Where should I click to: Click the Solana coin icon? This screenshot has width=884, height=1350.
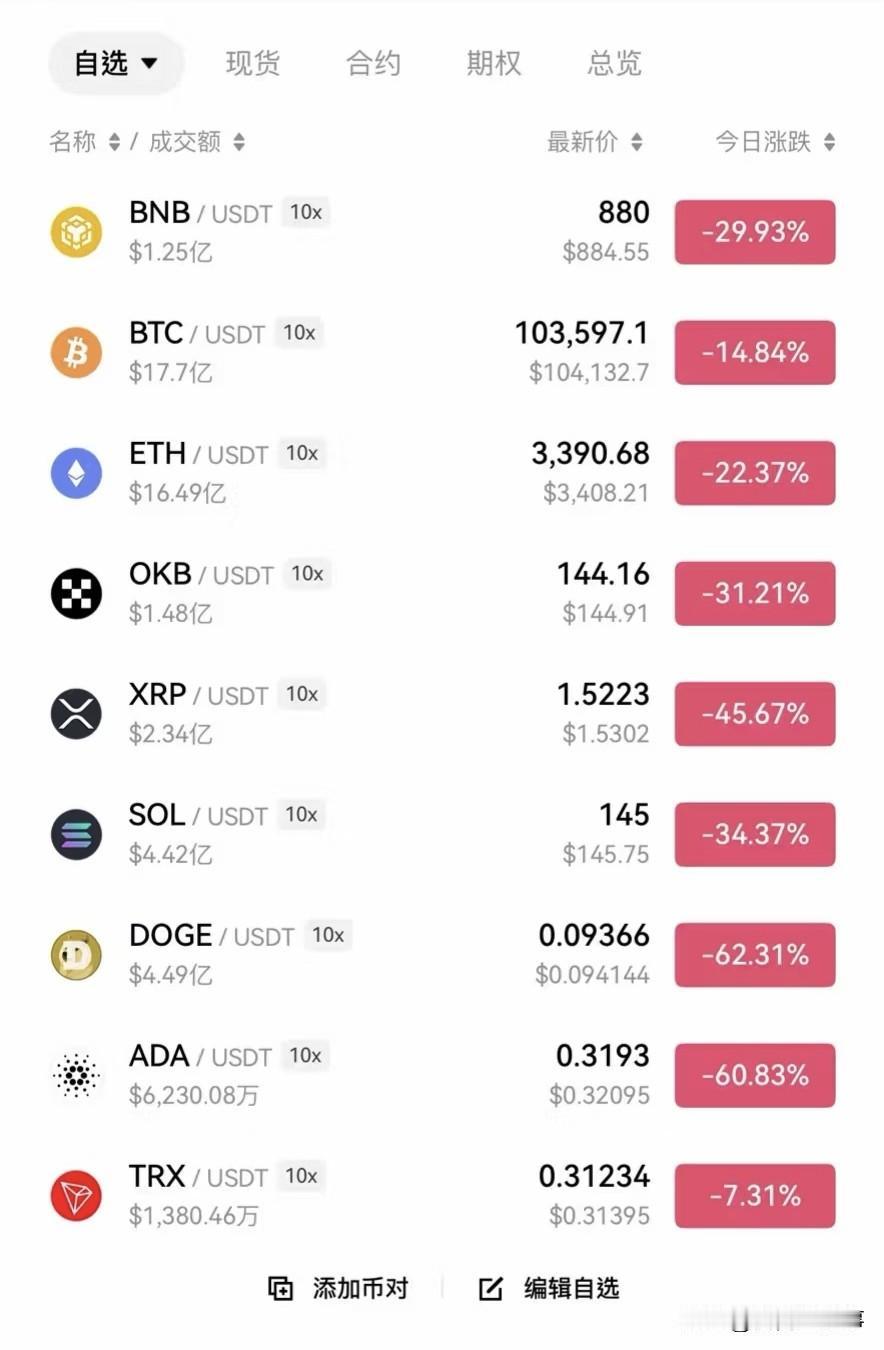click(76, 834)
